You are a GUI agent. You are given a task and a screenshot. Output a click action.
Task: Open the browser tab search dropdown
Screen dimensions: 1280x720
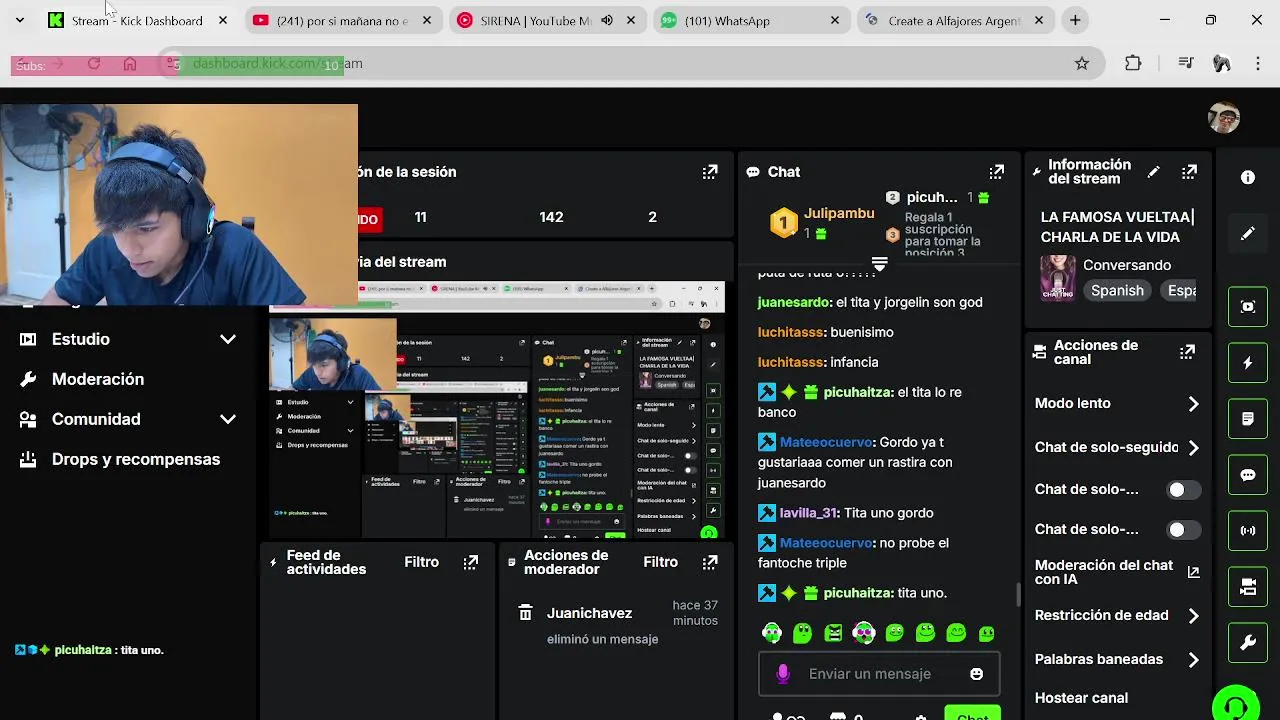point(19,20)
